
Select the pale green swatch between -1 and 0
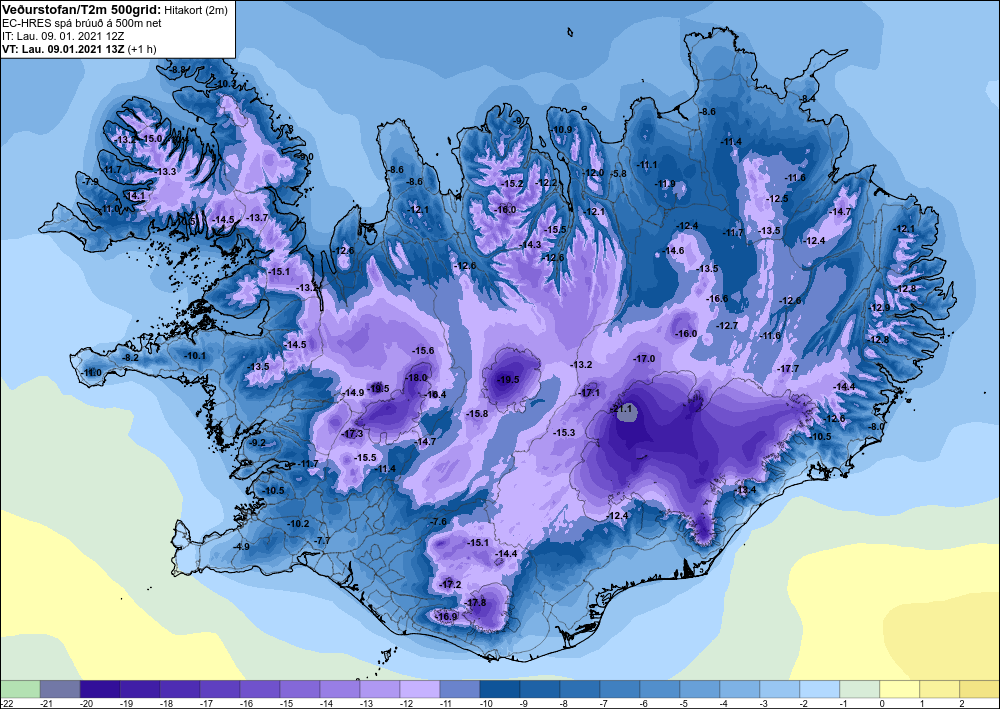click(860, 689)
